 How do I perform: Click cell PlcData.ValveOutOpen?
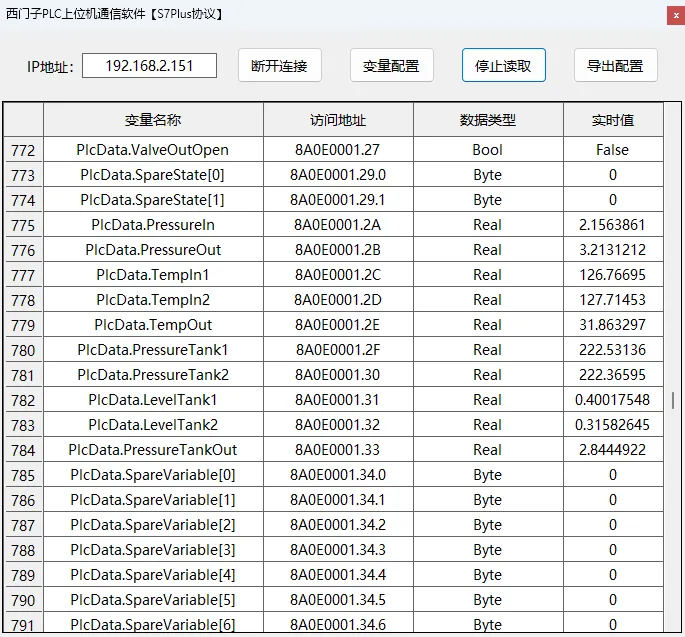pyautogui.click(x=153, y=150)
